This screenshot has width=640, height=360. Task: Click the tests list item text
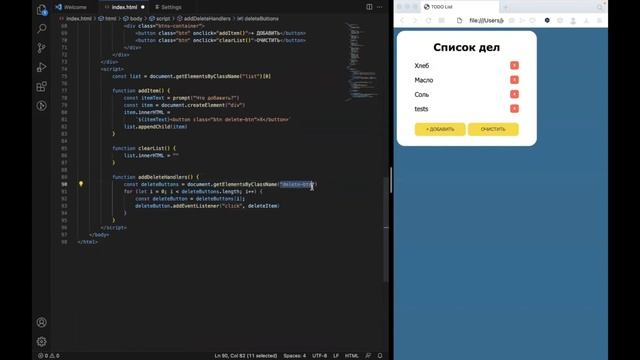pyautogui.click(x=421, y=109)
